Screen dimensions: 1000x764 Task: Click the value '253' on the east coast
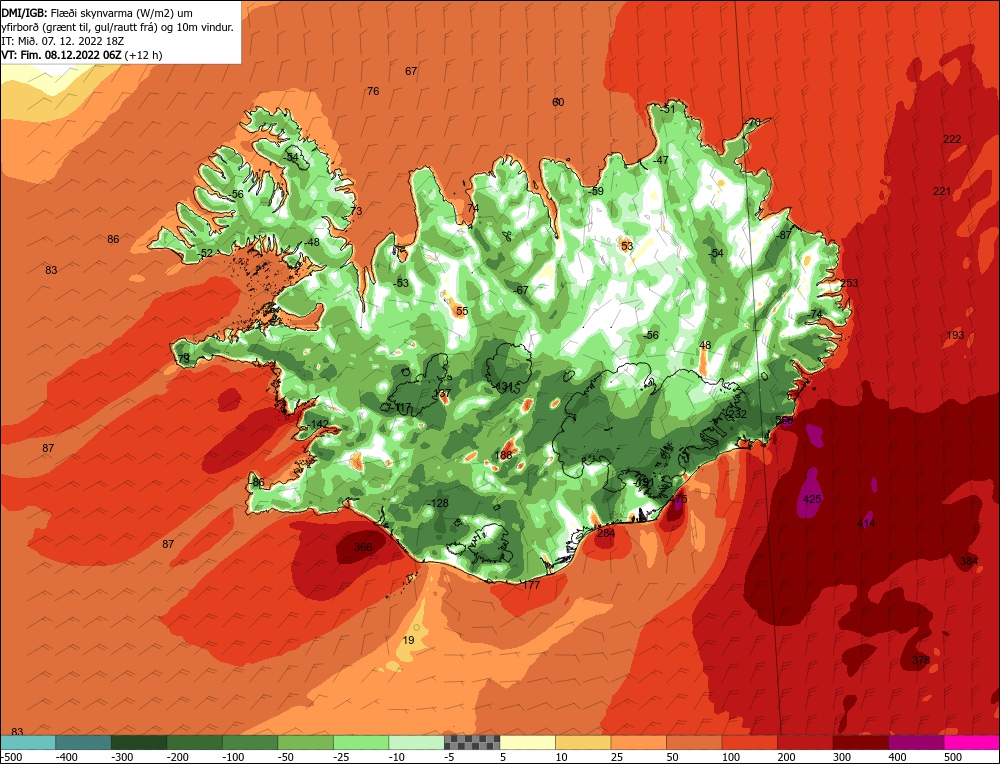(x=849, y=283)
